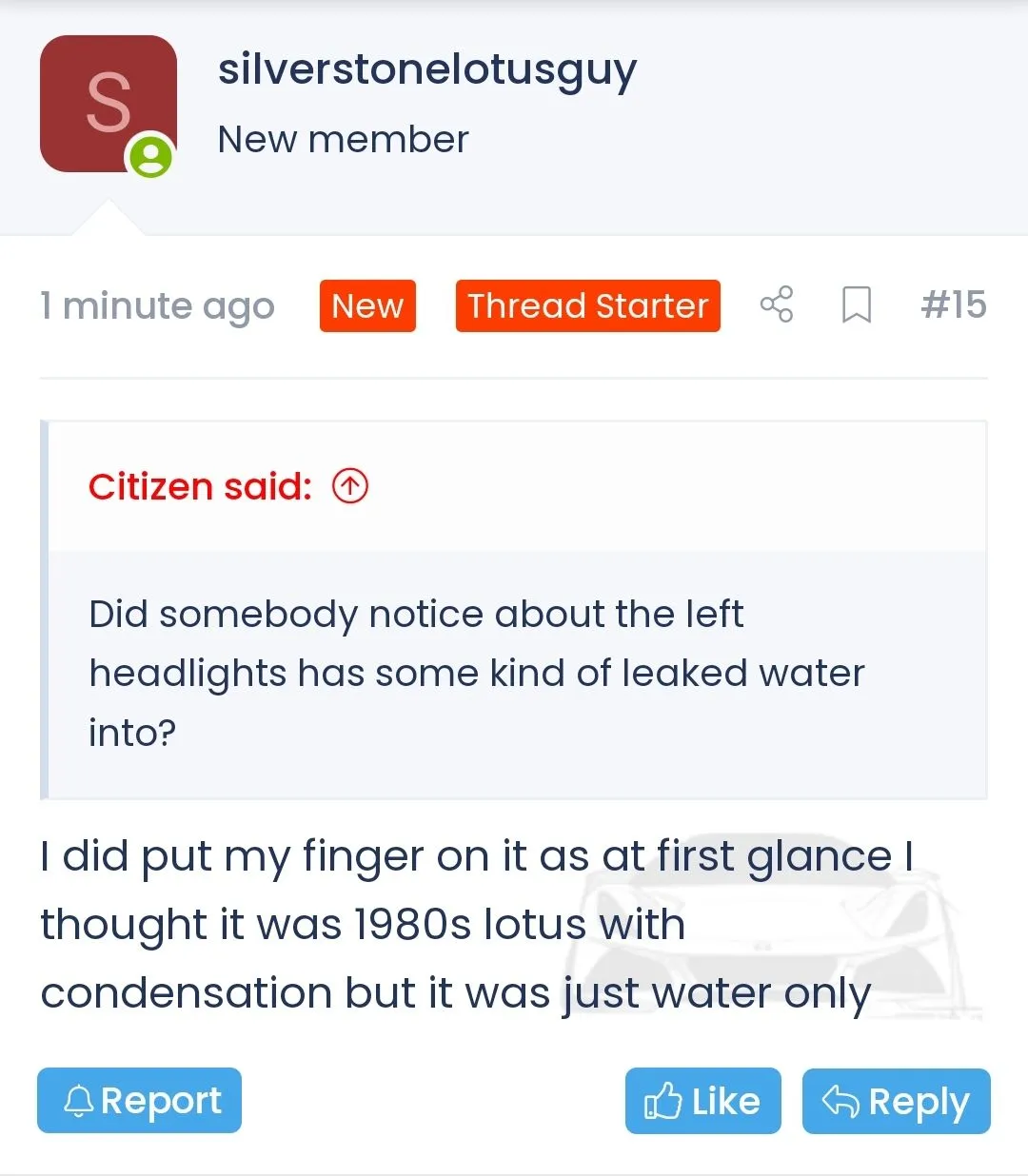
Task: Report this post with the bell button
Action: (140, 1101)
